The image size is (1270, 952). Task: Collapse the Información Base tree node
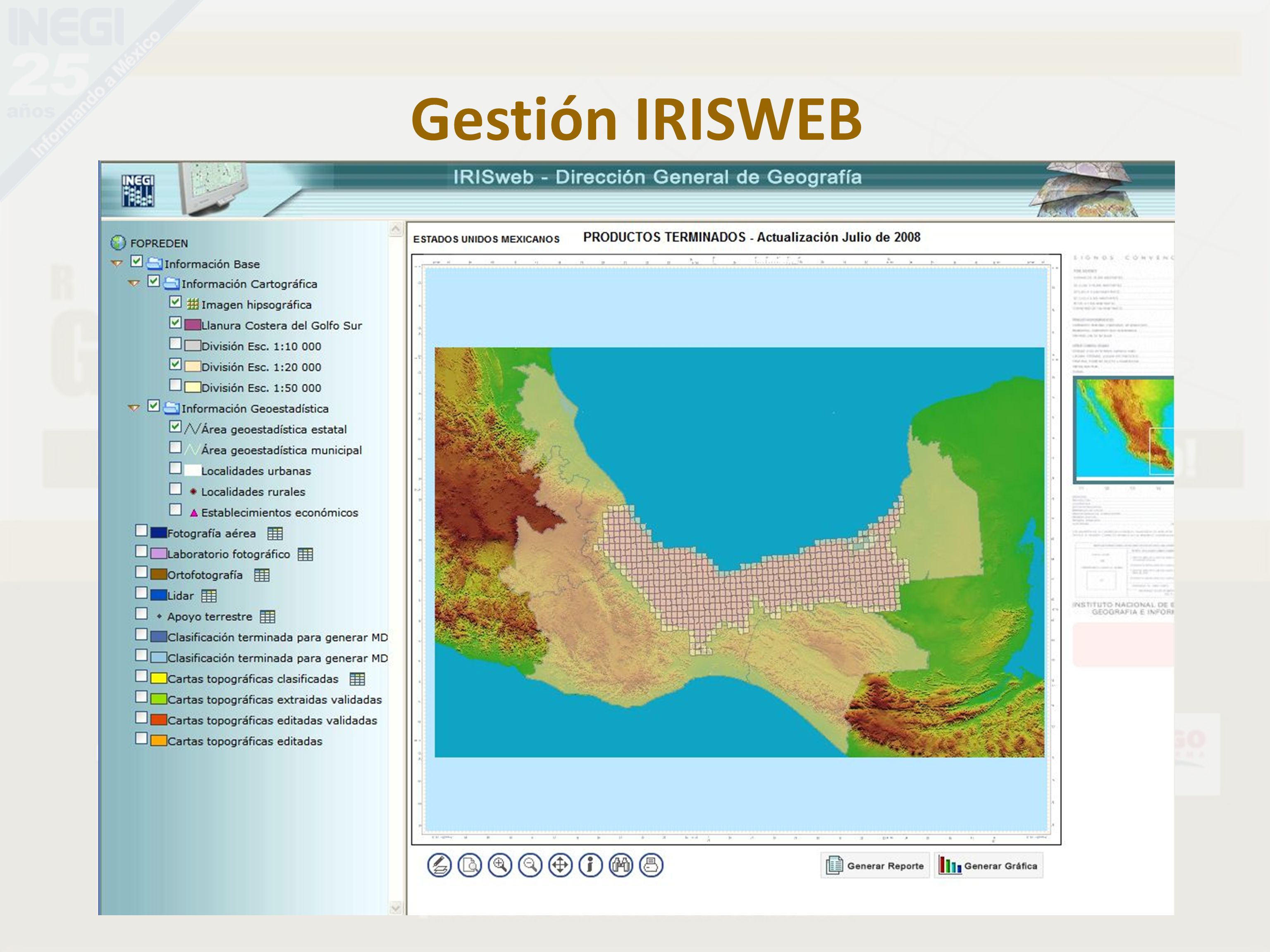[117, 263]
